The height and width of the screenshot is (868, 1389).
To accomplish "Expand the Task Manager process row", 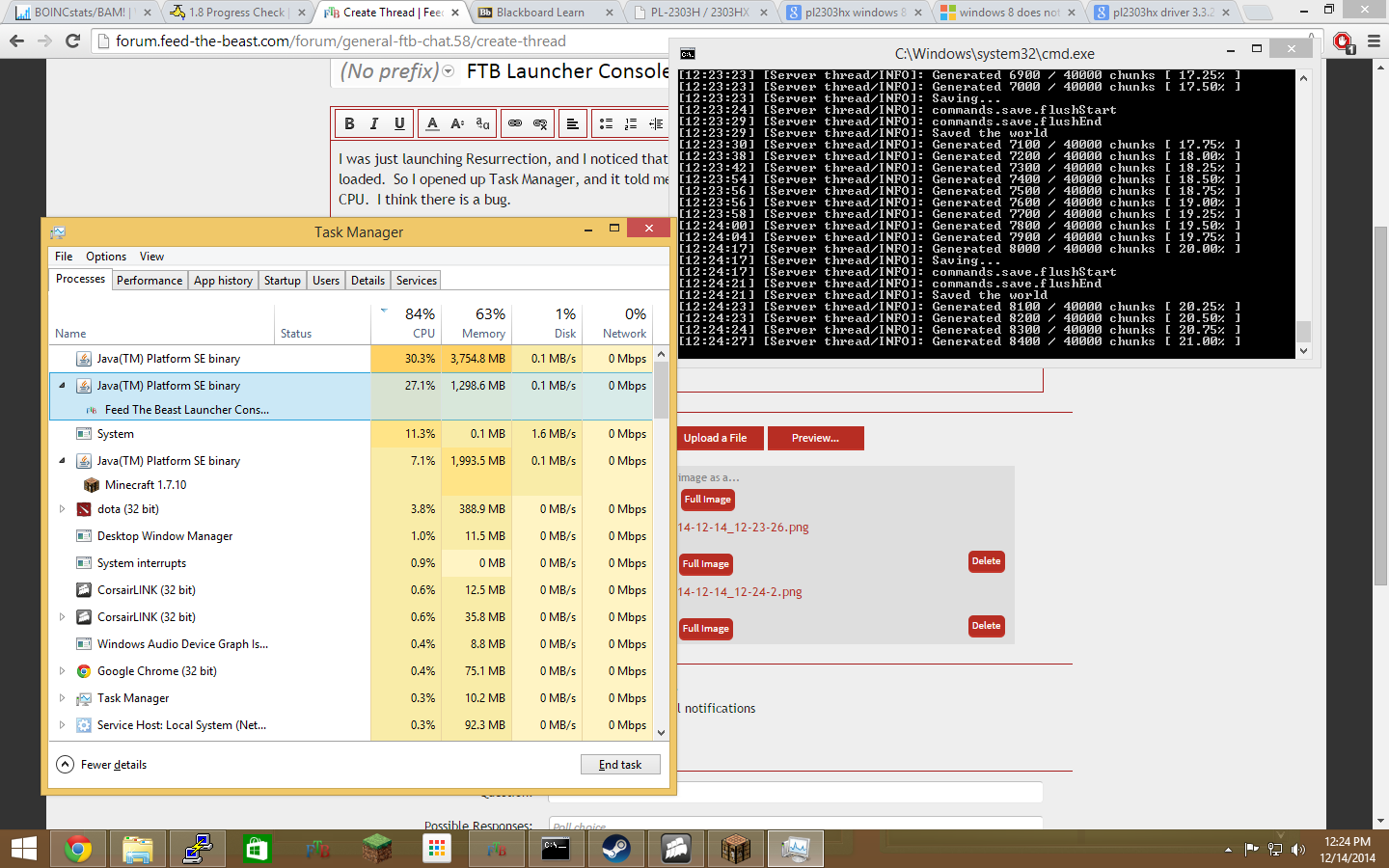I will pos(63,698).
